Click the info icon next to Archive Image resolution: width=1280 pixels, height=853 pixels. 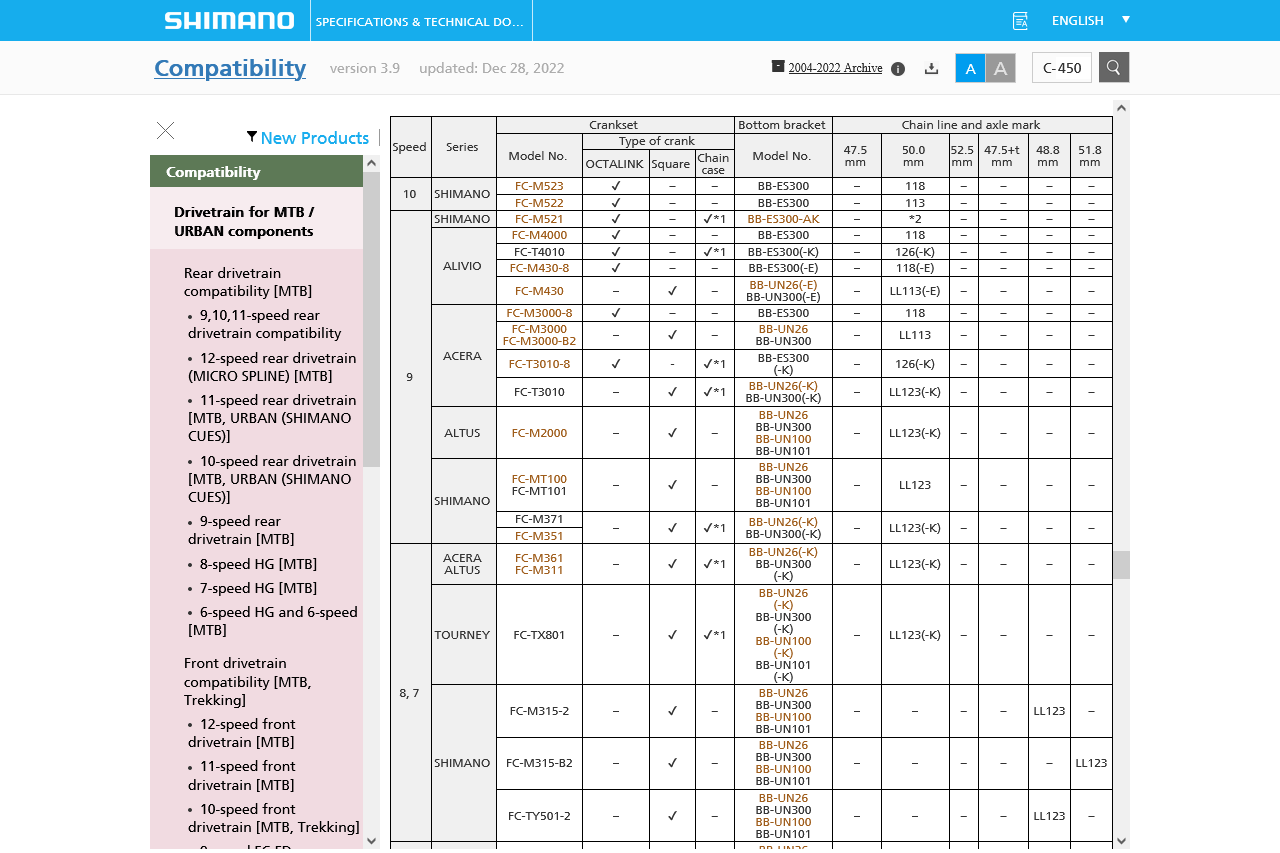click(x=898, y=69)
